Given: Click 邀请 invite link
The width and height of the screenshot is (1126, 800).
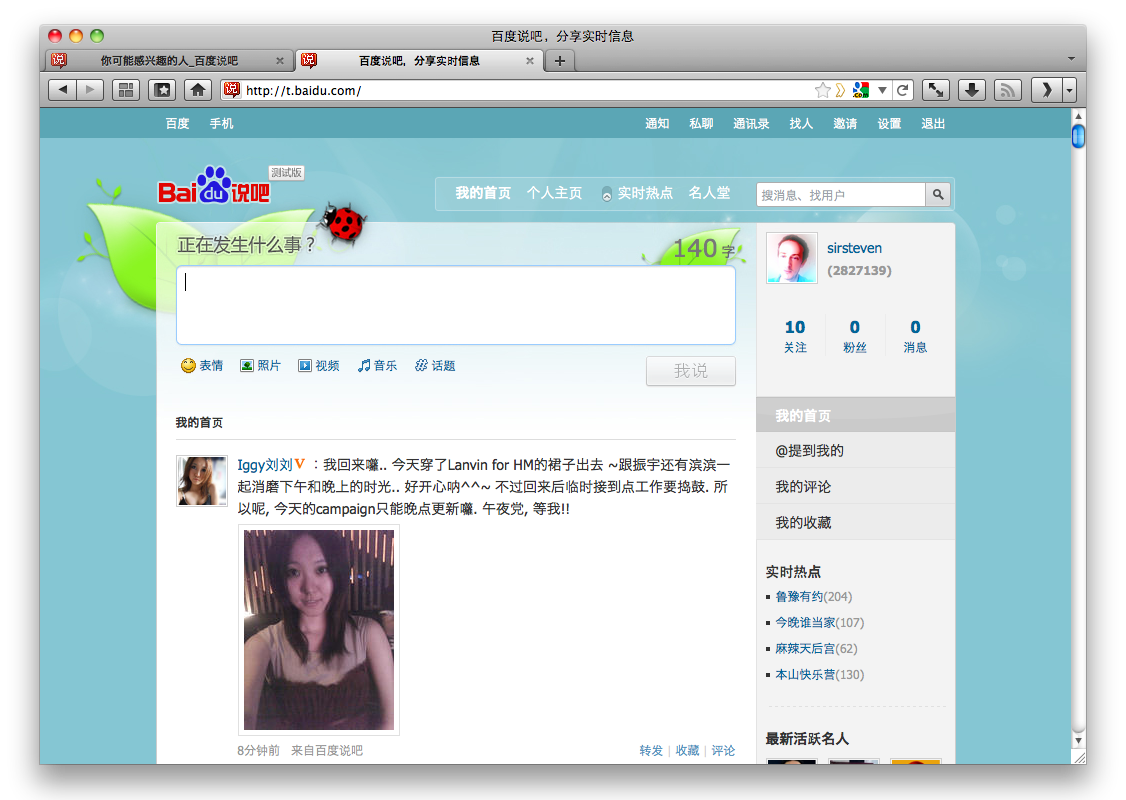Looking at the screenshot, I should click(845, 124).
